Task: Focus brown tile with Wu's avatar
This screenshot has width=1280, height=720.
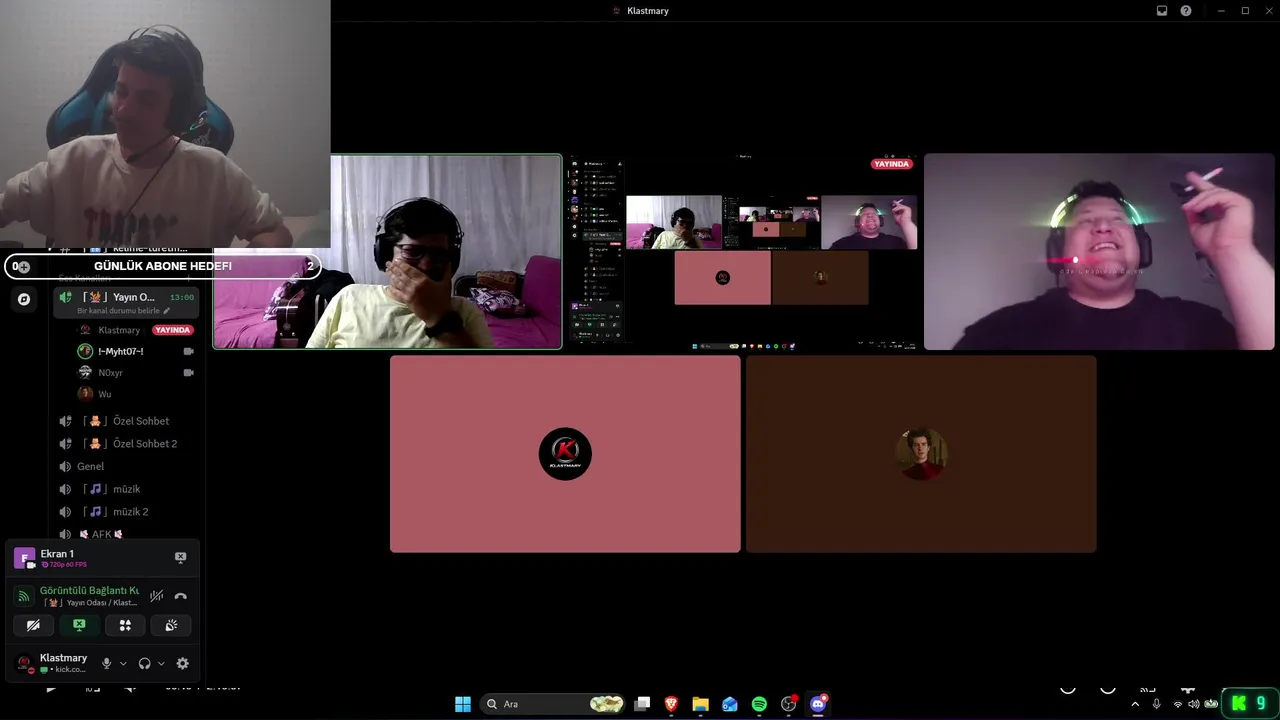Action: tap(921, 454)
